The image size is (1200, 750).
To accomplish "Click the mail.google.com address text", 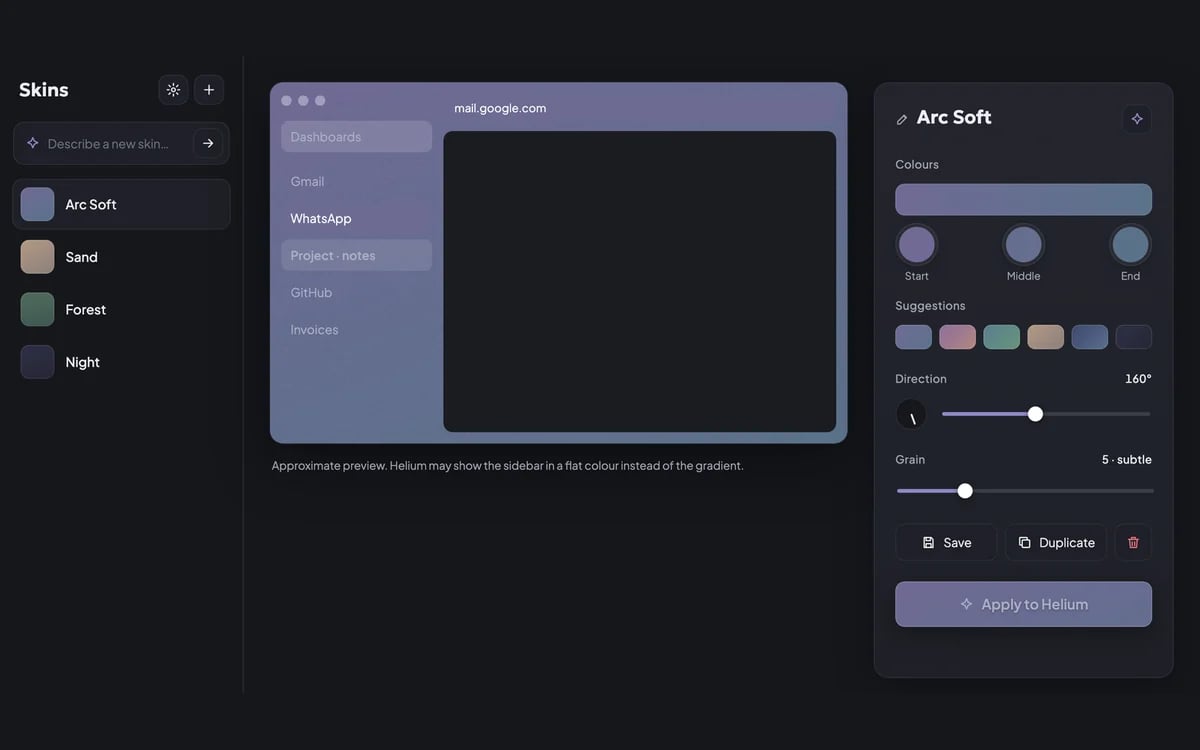I will (x=500, y=108).
